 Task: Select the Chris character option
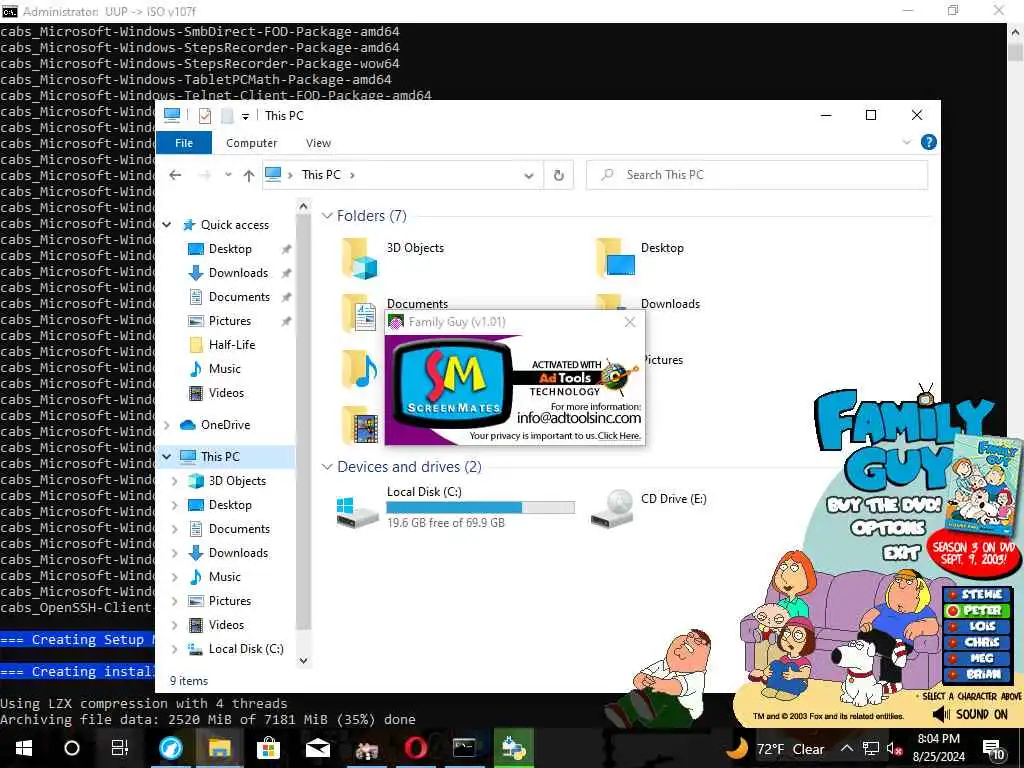(x=978, y=643)
